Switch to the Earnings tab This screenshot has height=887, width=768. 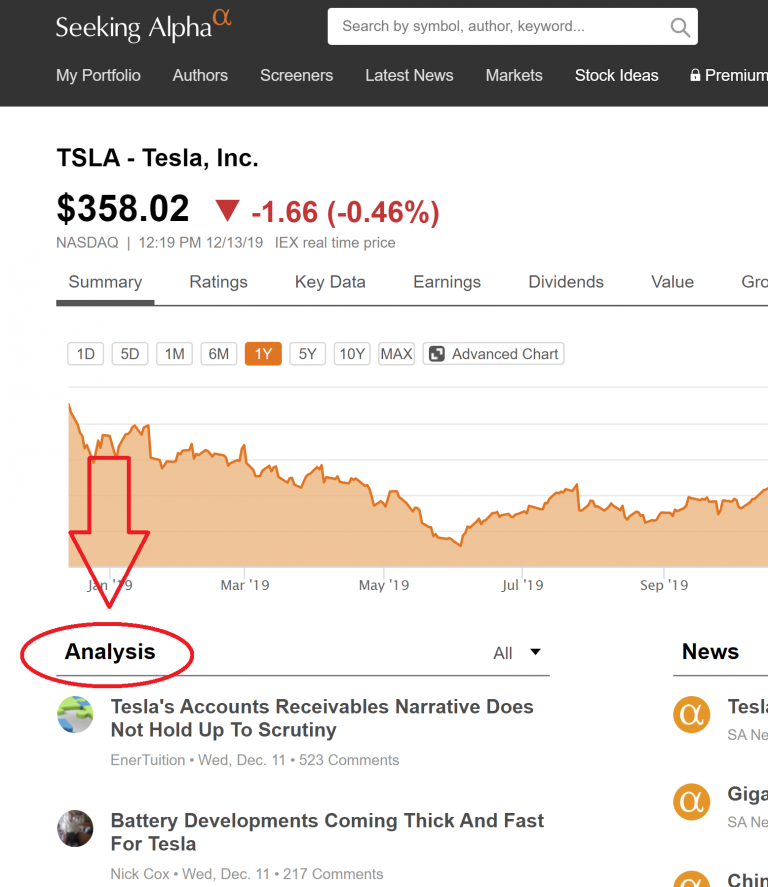click(x=447, y=282)
